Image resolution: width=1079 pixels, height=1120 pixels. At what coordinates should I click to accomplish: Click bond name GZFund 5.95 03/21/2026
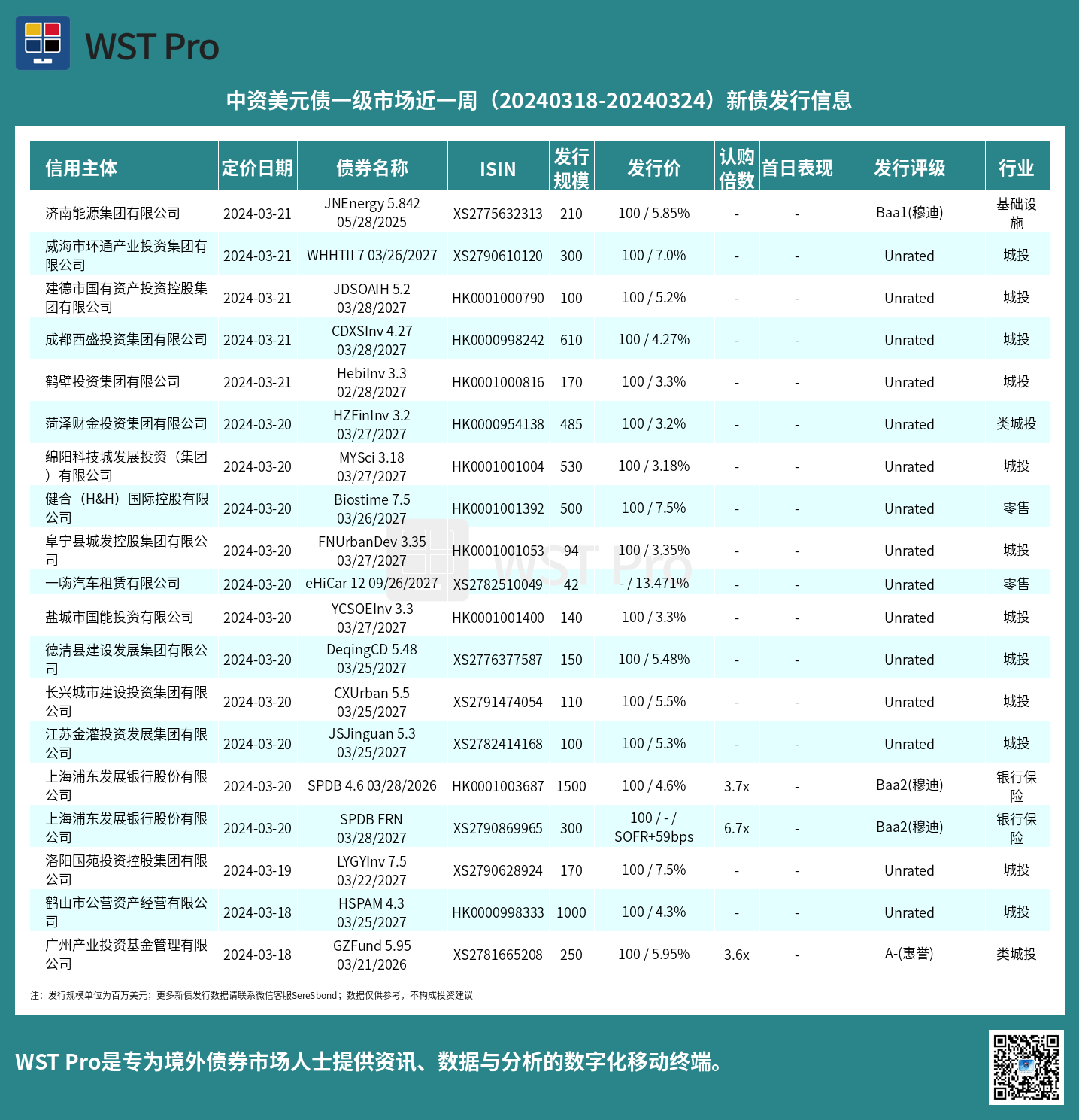[372, 955]
